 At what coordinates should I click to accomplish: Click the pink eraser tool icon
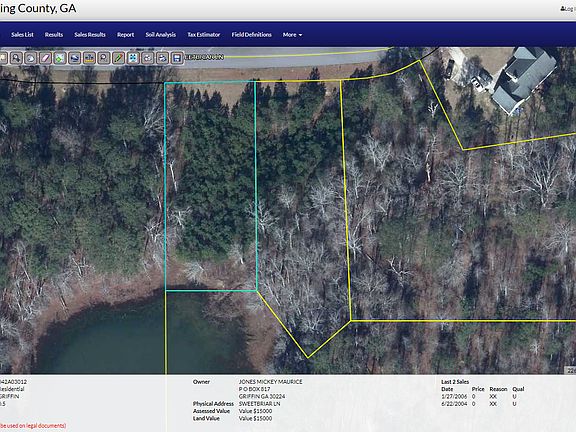click(45, 58)
